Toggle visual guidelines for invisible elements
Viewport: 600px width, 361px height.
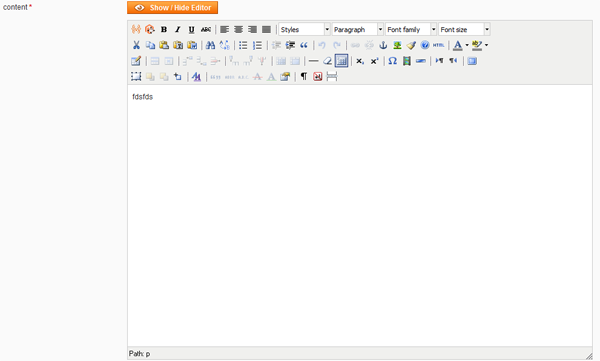coord(341,61)
